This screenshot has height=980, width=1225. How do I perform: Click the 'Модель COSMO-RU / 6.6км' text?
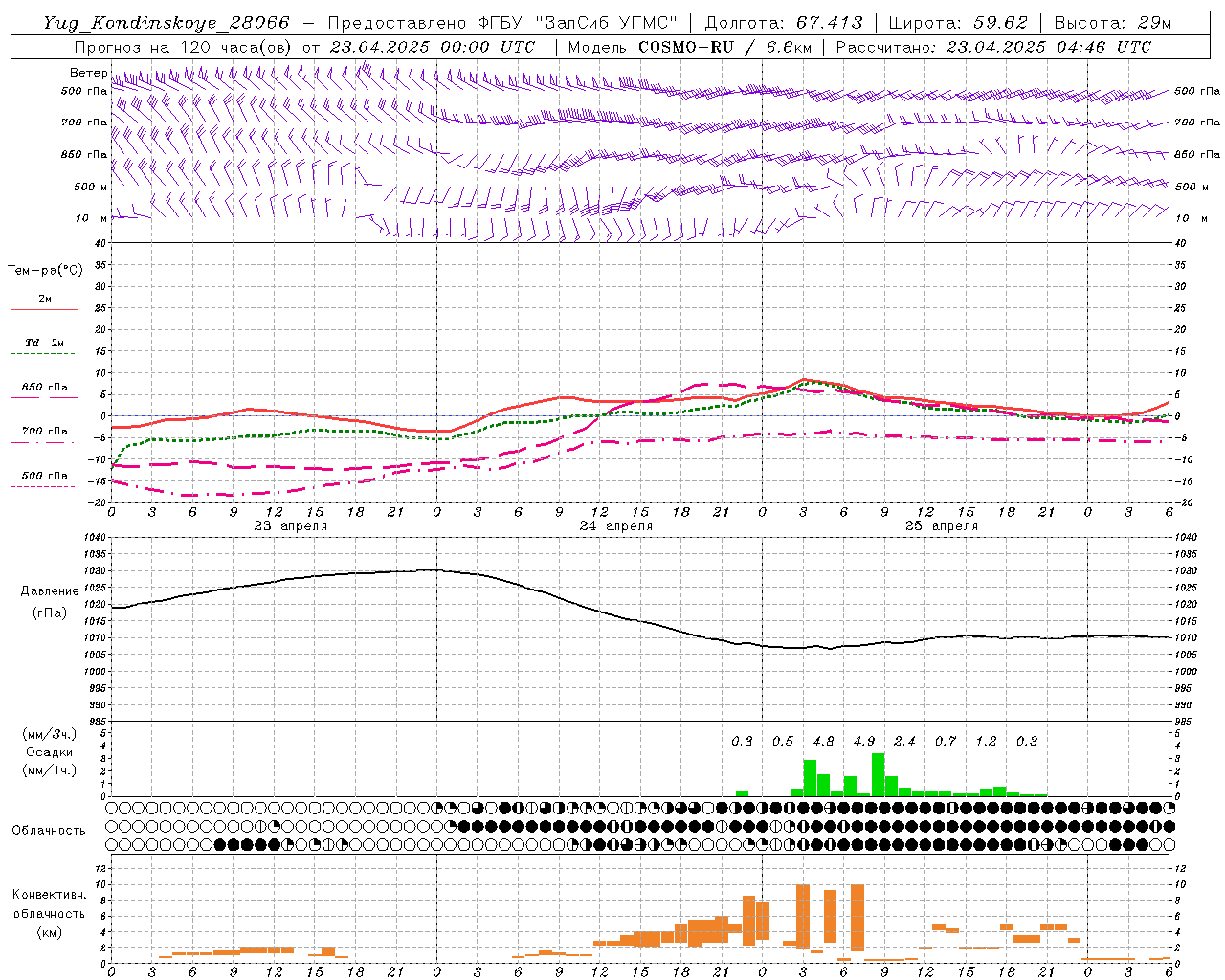click(x=689, y=47)
